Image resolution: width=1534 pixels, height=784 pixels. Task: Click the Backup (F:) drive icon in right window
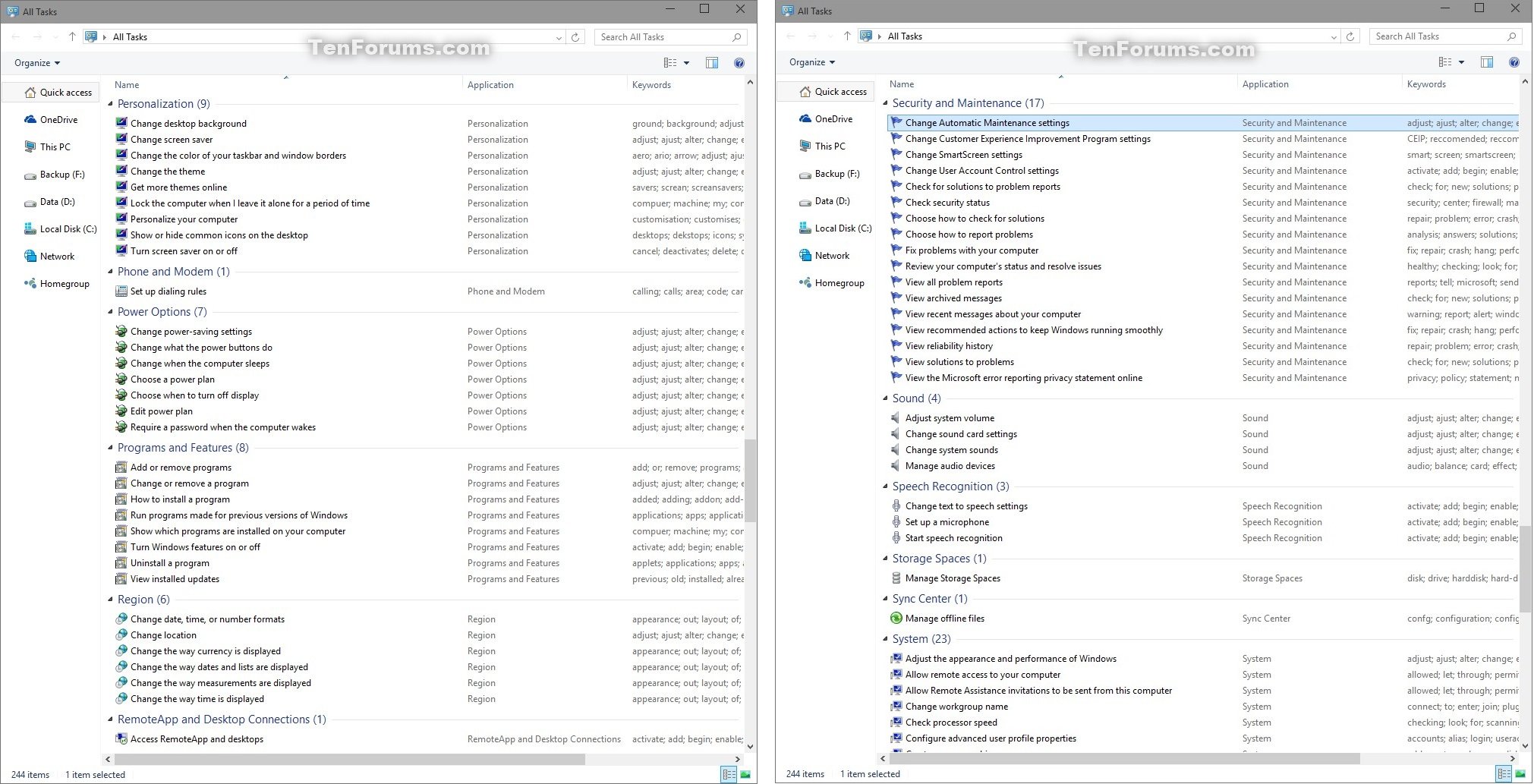(805, 174)
